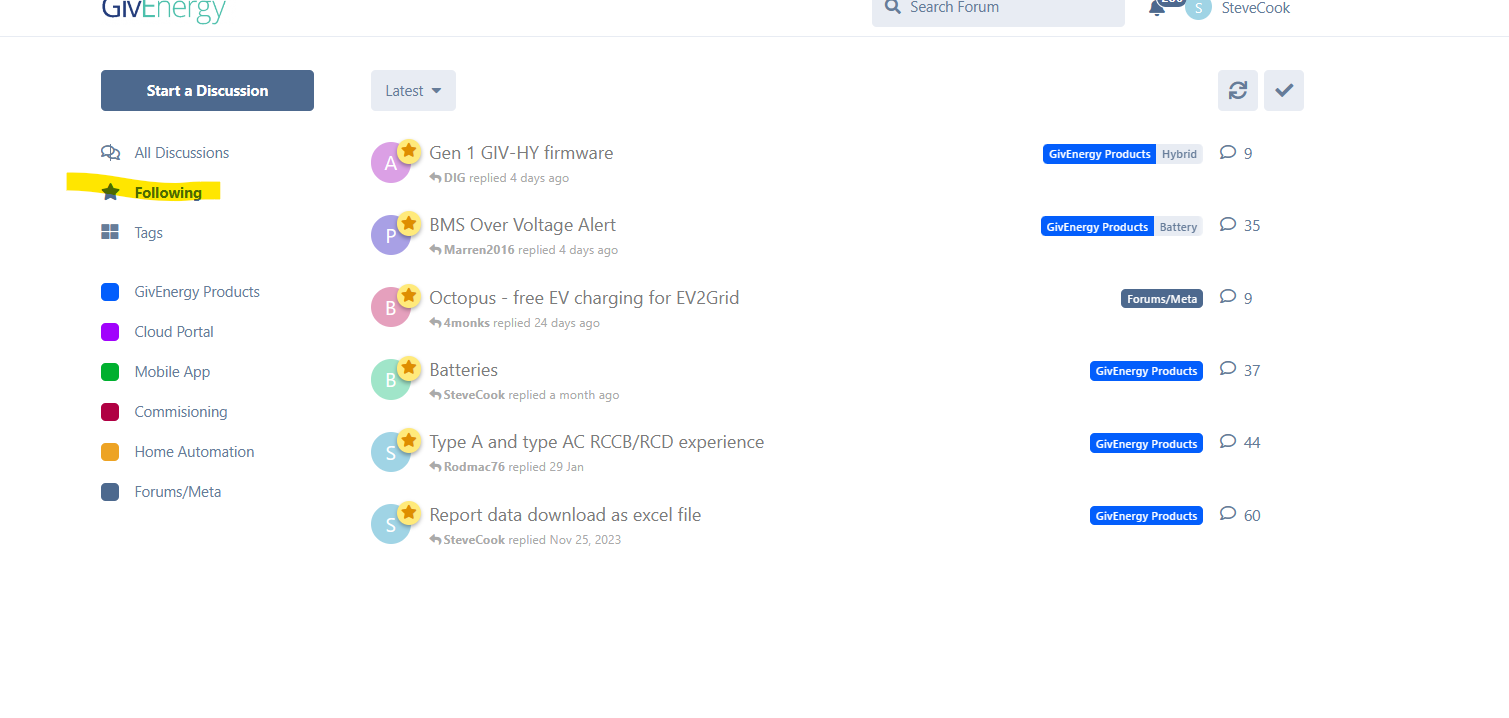Click the Battery tag badge
Image resolution: width=1509 pixels, height=718 pixels.
click(1178, 227)
